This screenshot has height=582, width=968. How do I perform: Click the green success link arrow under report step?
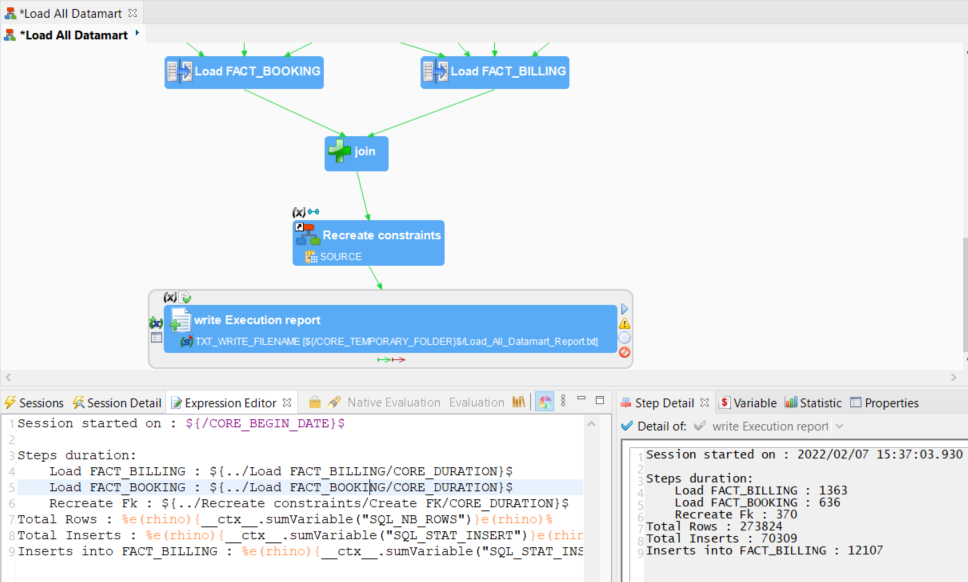pyautogui.click(x=383, y=360)
